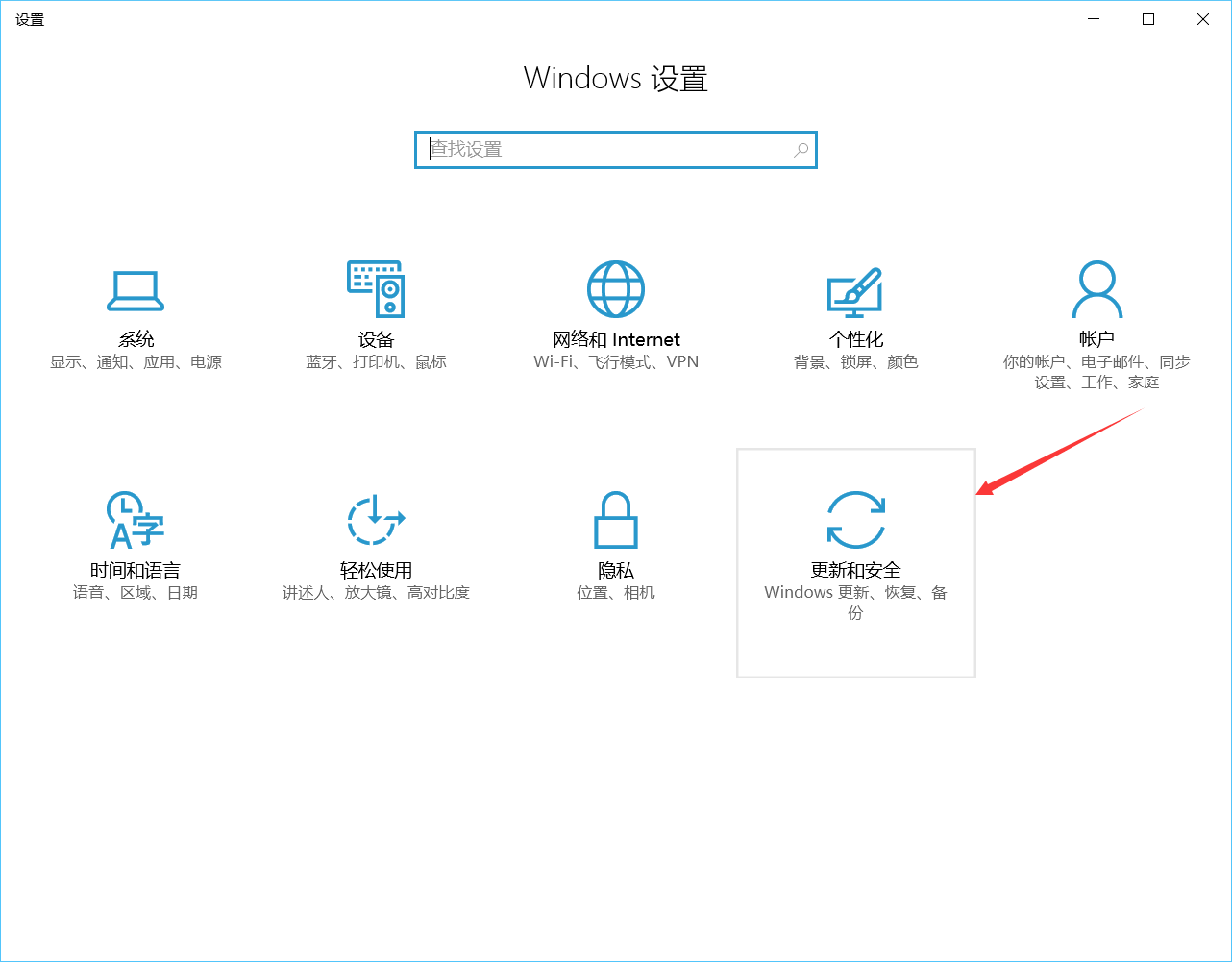1232x962 pixels.
Task: Maximize the 设置 window
Action: coord(1148,19)
